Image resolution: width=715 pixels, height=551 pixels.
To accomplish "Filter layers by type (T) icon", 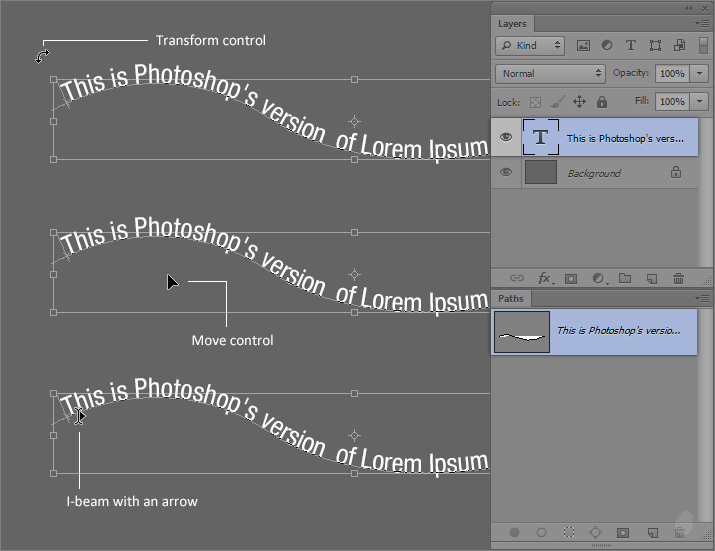I will [x=631, y=46].
